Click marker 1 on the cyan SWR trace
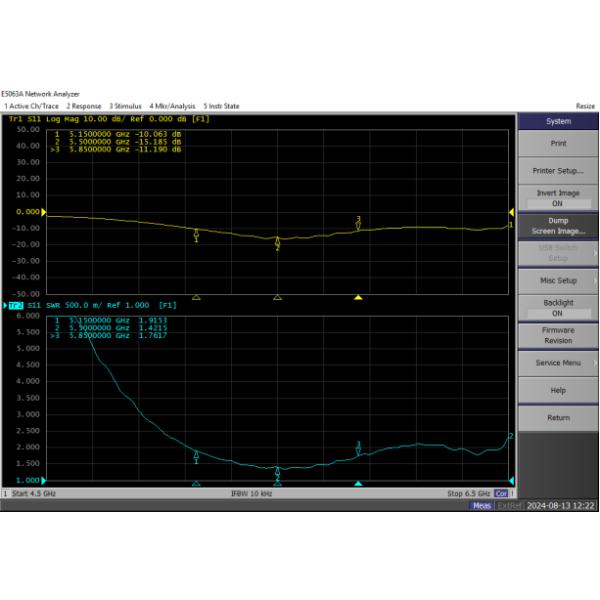 click(x=196, y=456)
